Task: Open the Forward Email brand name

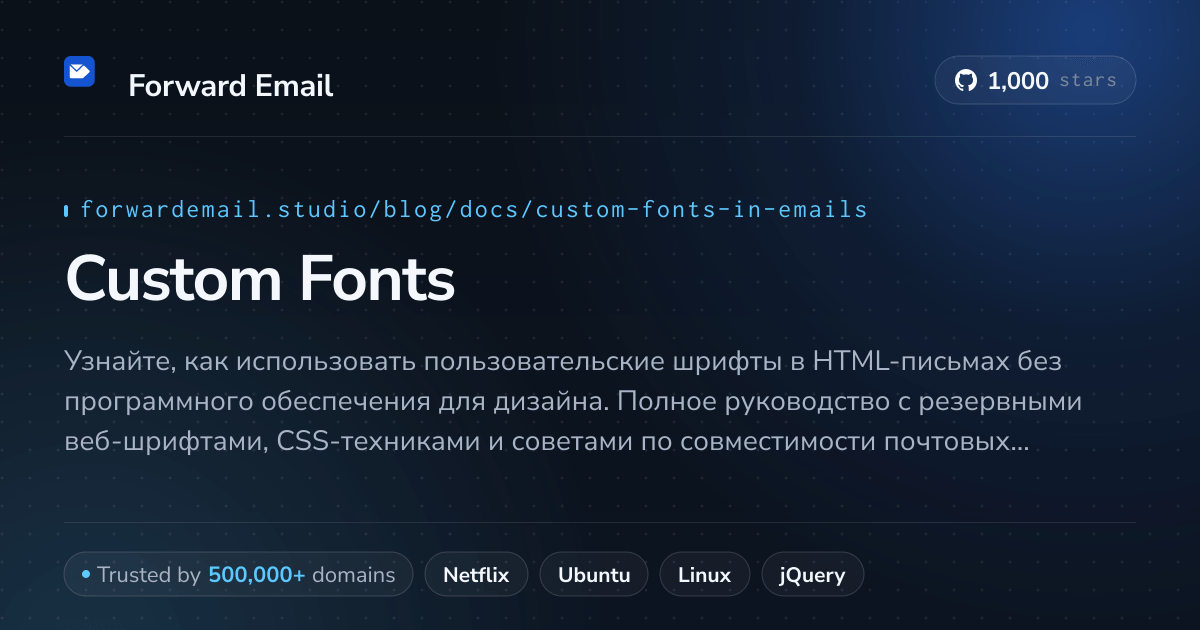Action: click(x=231, y=86)
